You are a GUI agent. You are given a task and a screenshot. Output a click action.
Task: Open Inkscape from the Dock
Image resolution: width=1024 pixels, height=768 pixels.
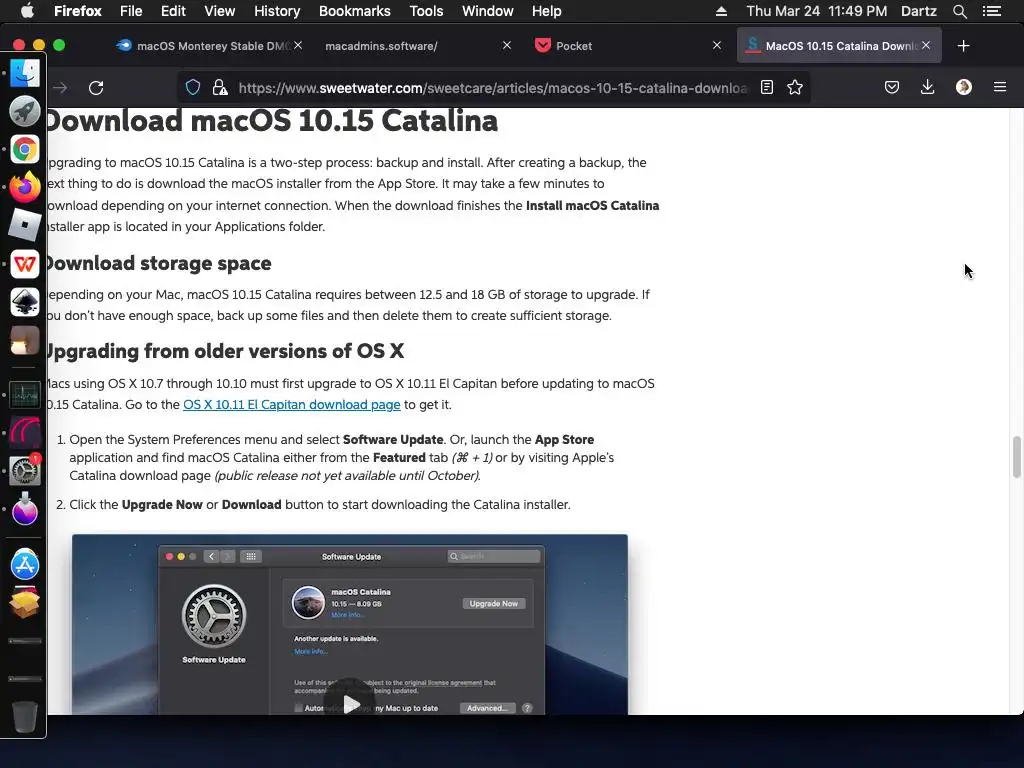[25, 302]
